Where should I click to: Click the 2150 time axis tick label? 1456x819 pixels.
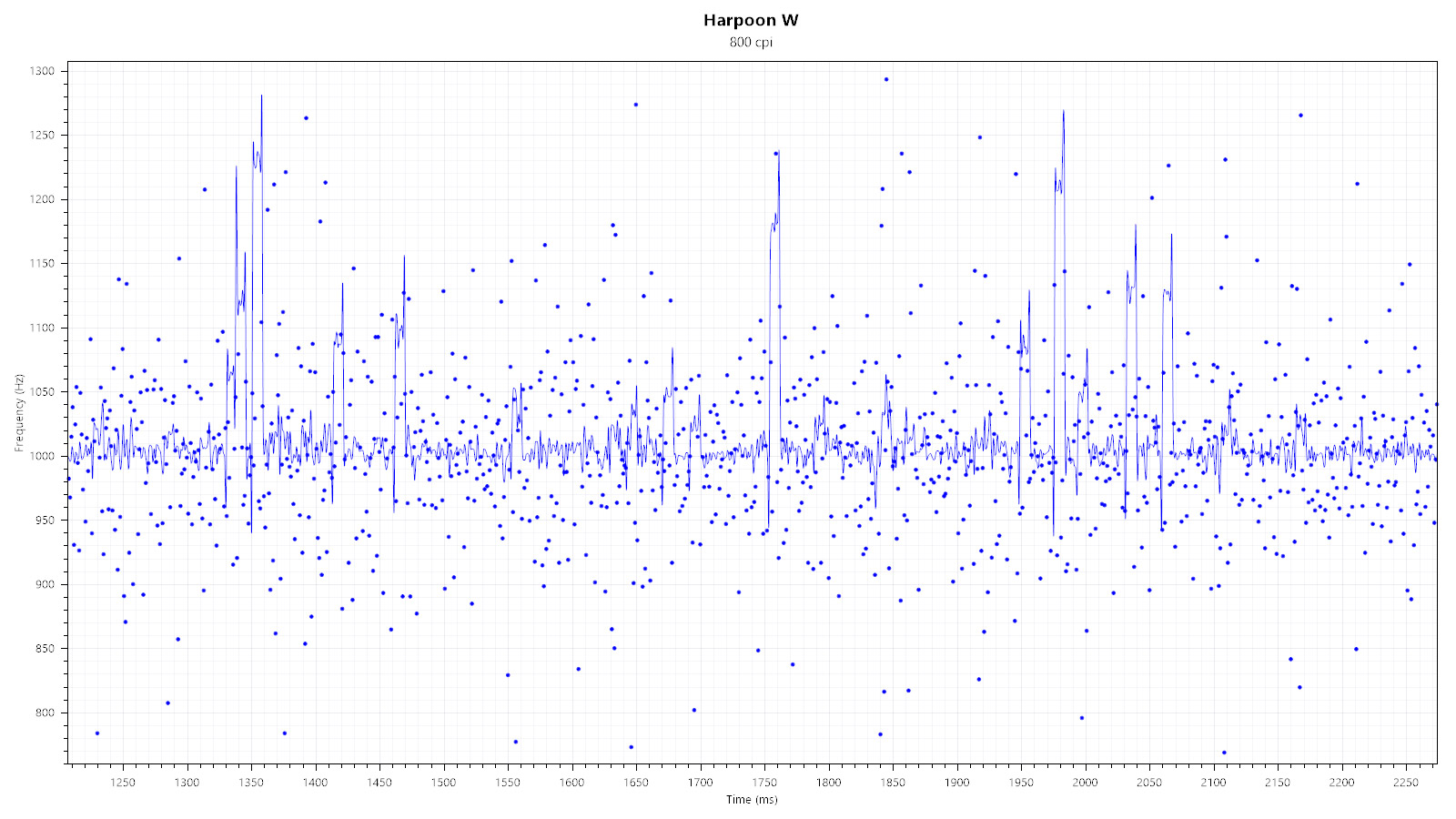pos(1278,783)
